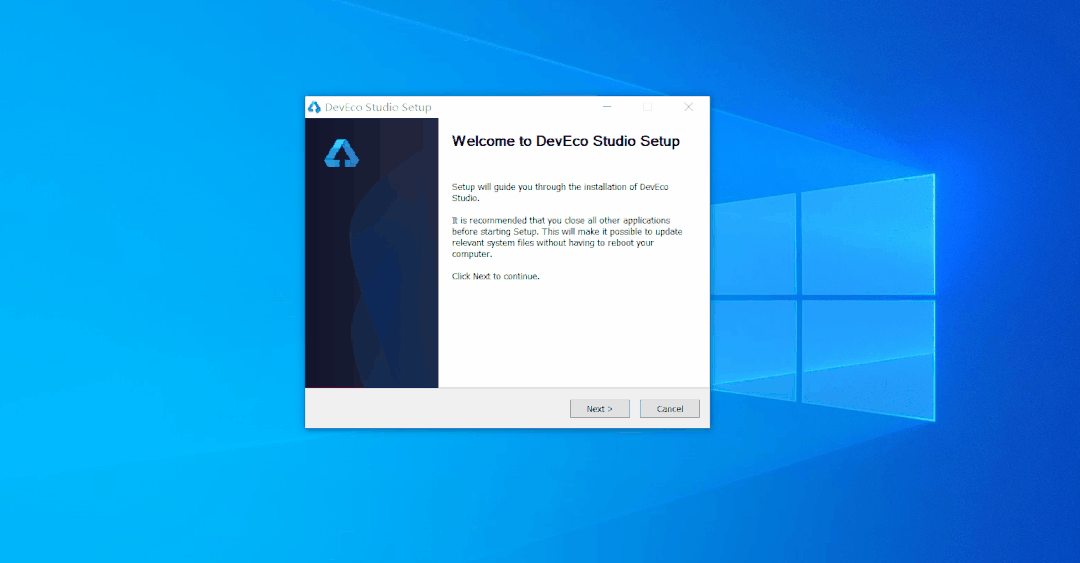The height and width of the screenshot is (563, 1080).
Task: Cancel the DevEco Studio setup
Action: (669, 409)
